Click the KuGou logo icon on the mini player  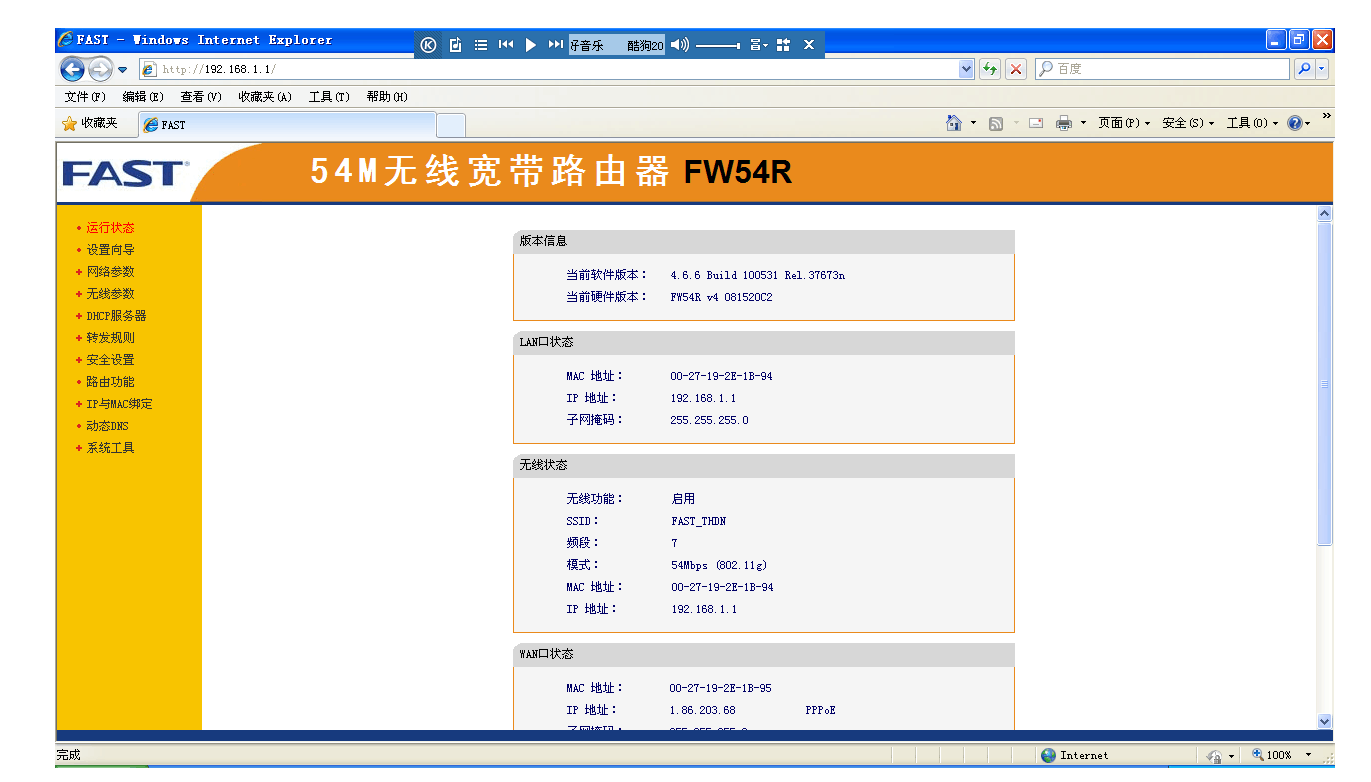pyautogui.click(x=428, y=44)
